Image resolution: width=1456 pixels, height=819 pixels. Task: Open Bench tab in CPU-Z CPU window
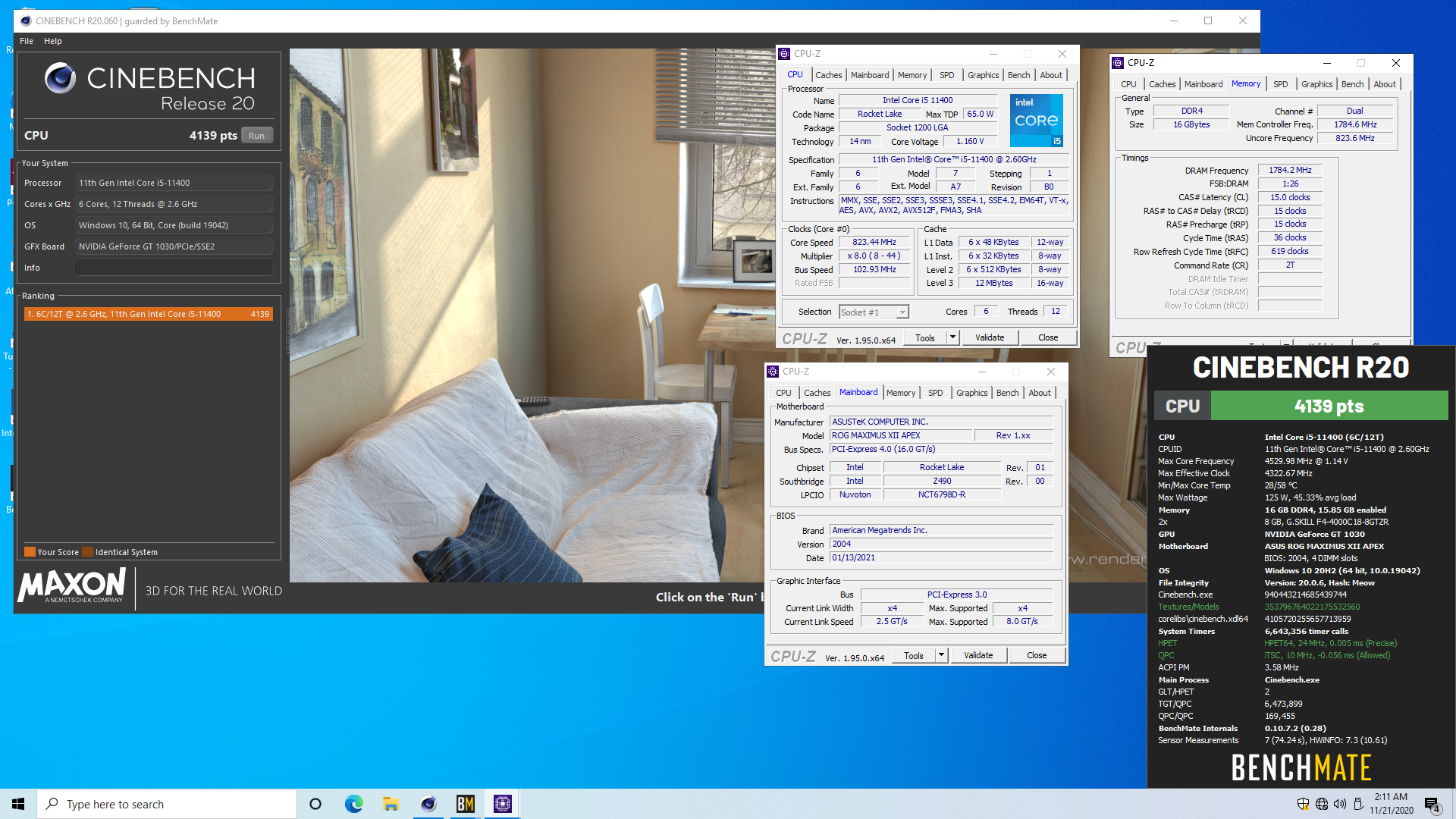pyautogui.click(x=1018, y=75)
